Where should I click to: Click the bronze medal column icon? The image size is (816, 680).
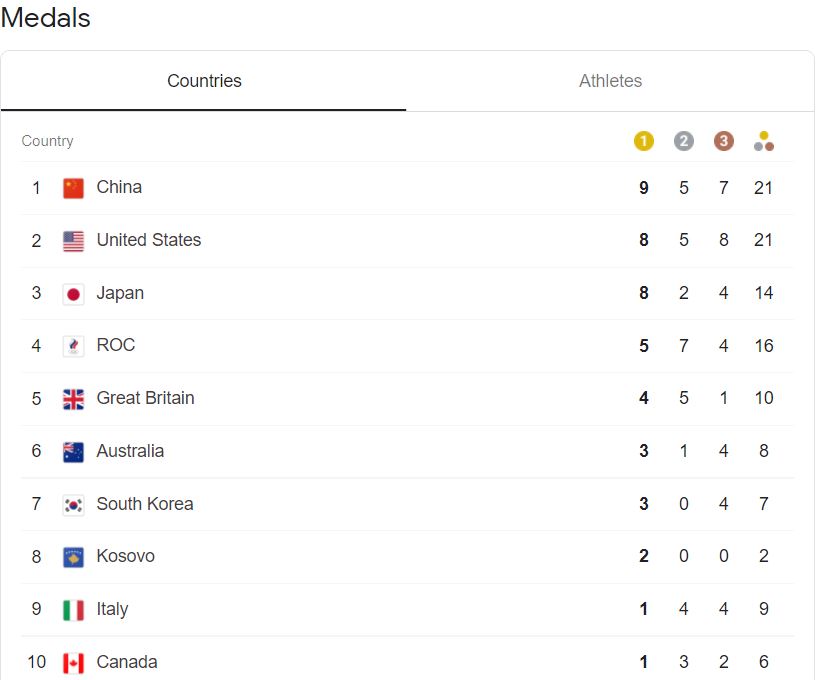724,141
